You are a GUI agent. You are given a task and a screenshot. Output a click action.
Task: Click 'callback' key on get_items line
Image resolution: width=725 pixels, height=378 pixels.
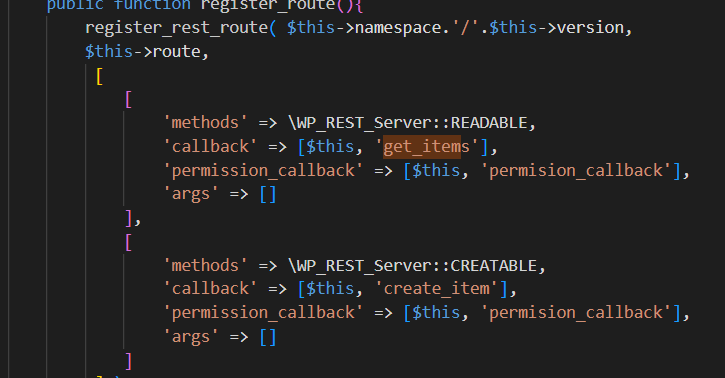(210, 147)
